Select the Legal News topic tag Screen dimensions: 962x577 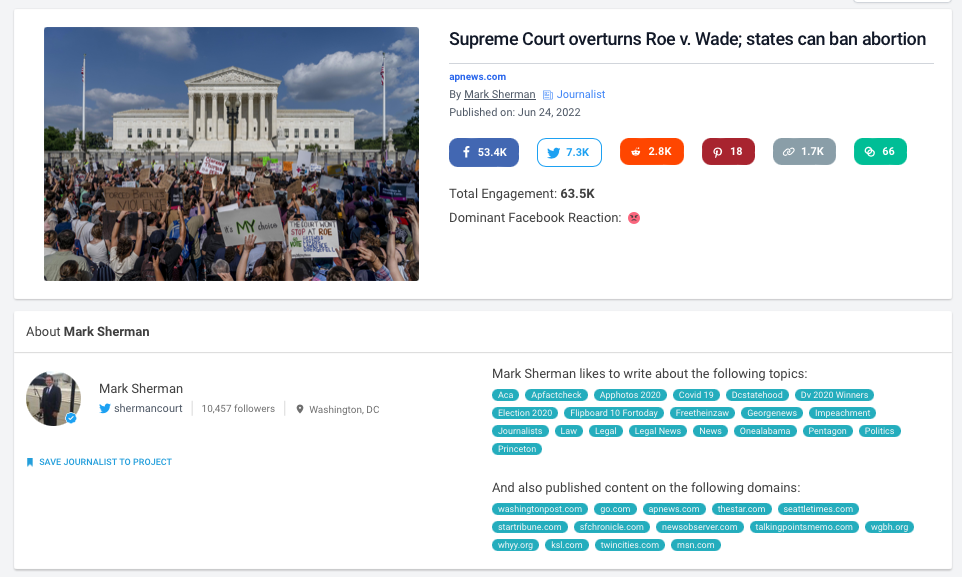(656, 431)
